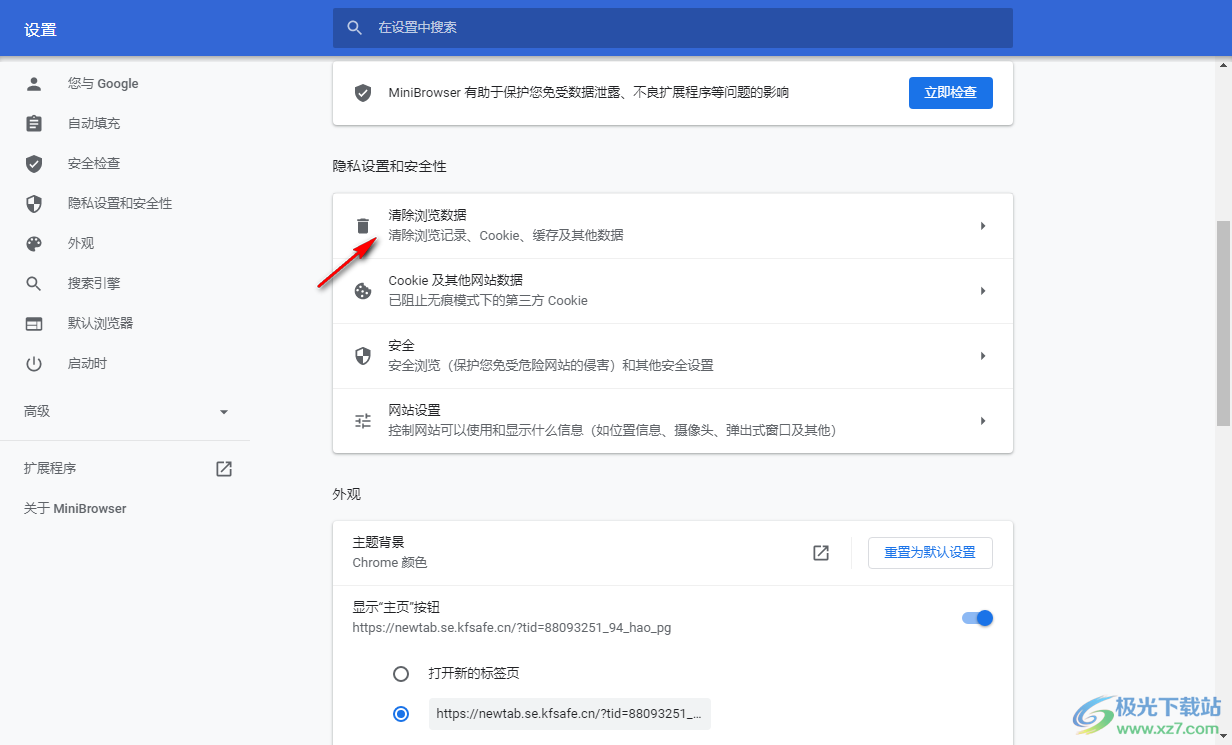Toggle the 显示"主页"按钮 switch off

click(x=976, y=617)
